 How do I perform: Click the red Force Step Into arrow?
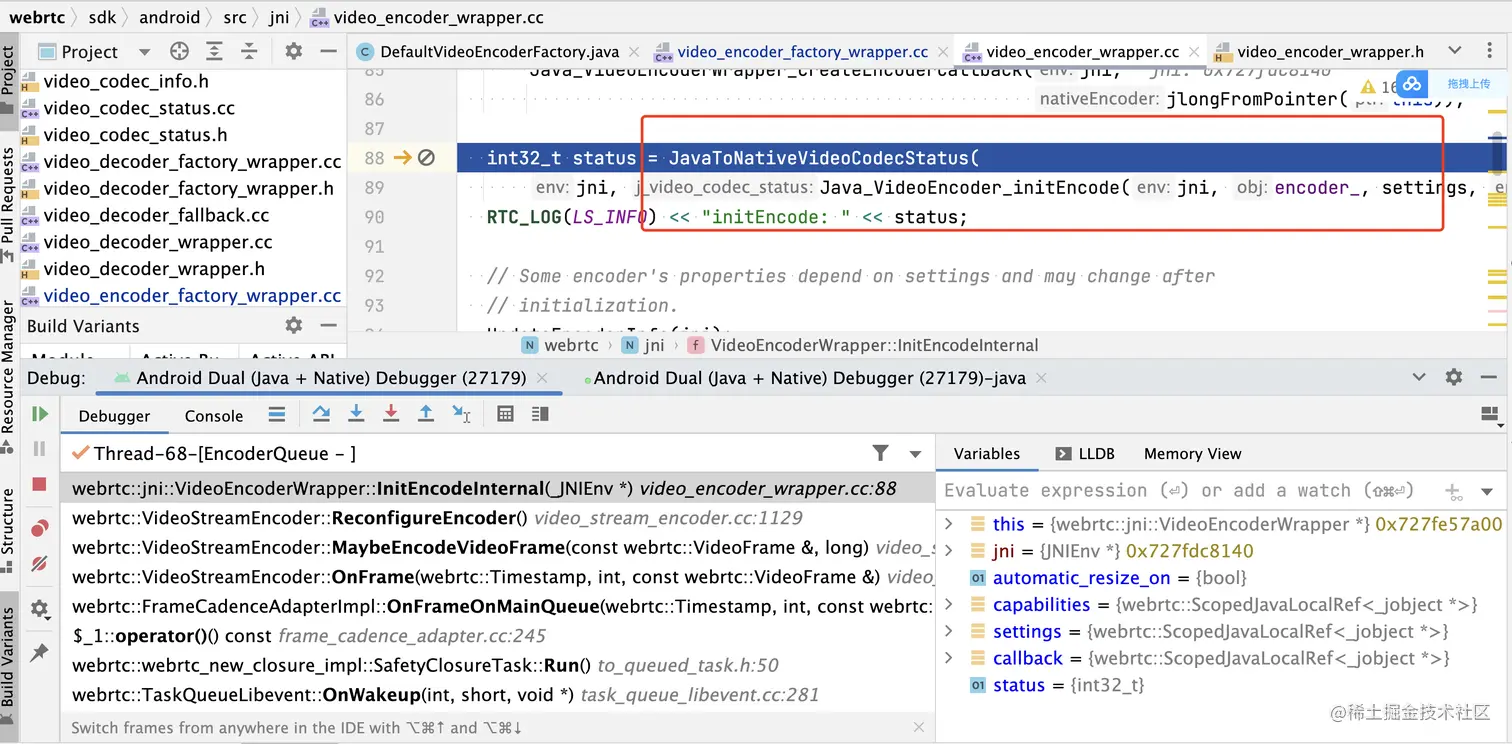391,414
